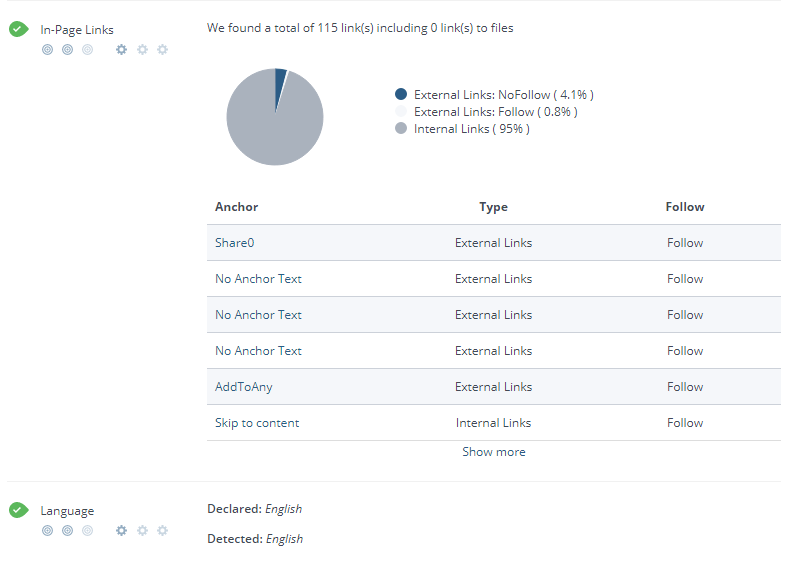Select the Share0 table row
The height and width of the screenshot is (567, 786).
click(493, 243)
